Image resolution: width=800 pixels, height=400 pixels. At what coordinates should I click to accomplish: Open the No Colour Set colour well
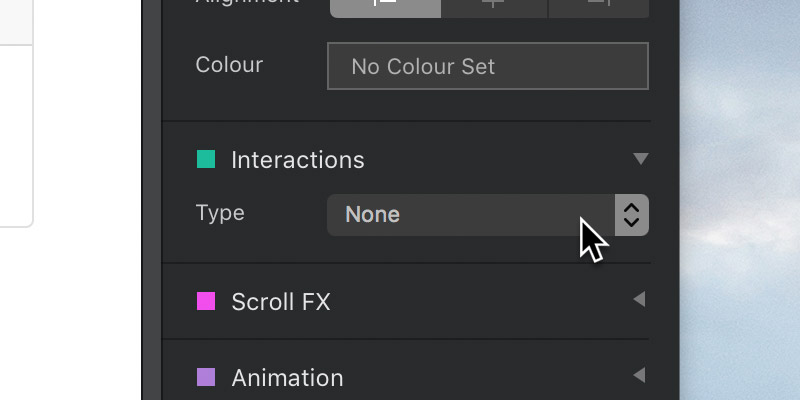coord(488,66)
